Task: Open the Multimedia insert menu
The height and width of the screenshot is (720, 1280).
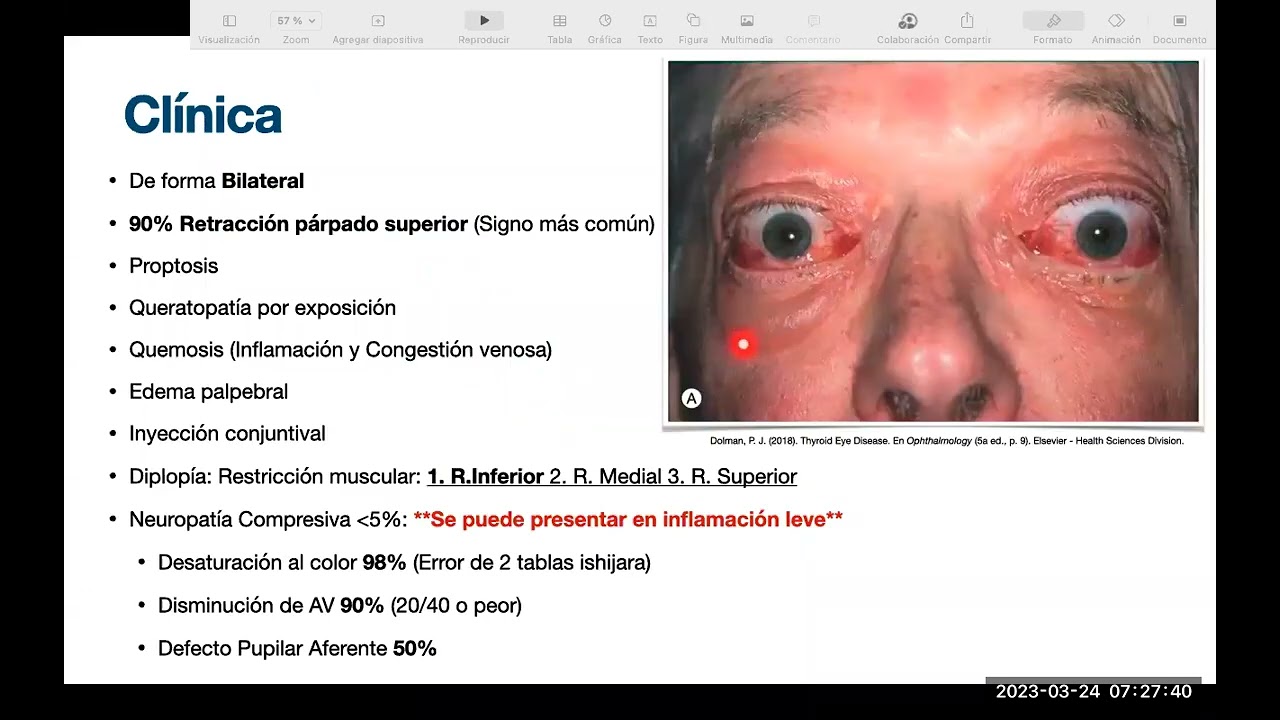Action: 747,28
